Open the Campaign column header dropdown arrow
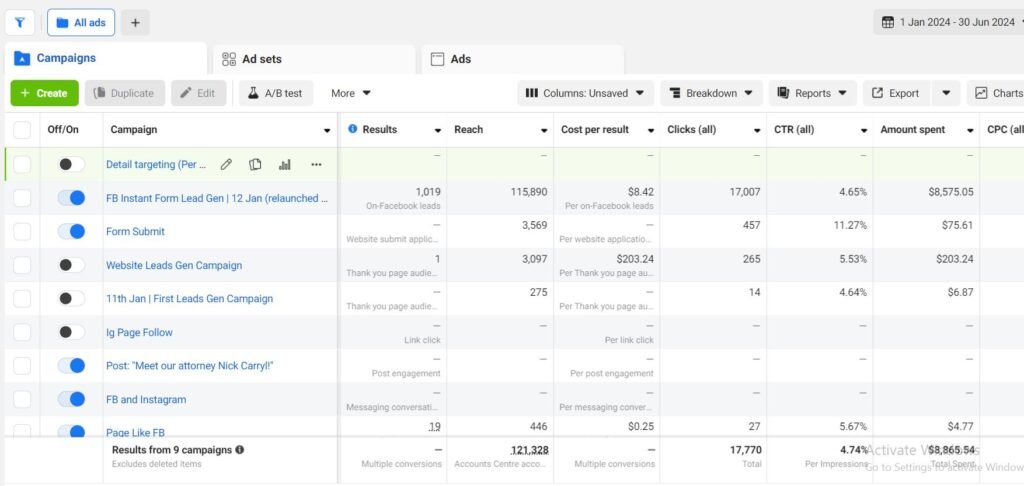This screenshot has height=486, width=1024. point(327,131)
